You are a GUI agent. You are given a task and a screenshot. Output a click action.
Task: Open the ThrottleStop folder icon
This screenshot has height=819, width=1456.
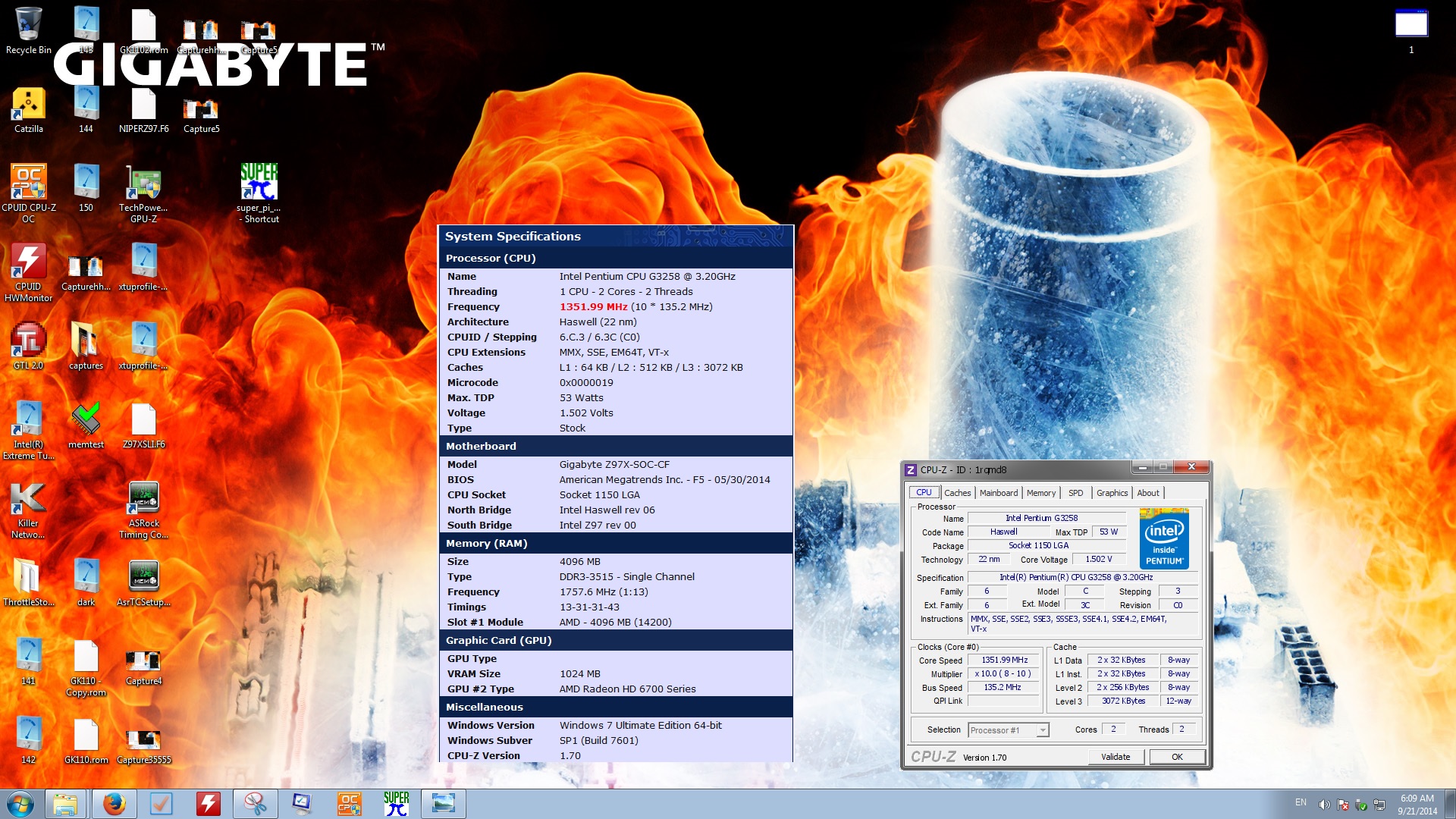click(x=28, y=583)
